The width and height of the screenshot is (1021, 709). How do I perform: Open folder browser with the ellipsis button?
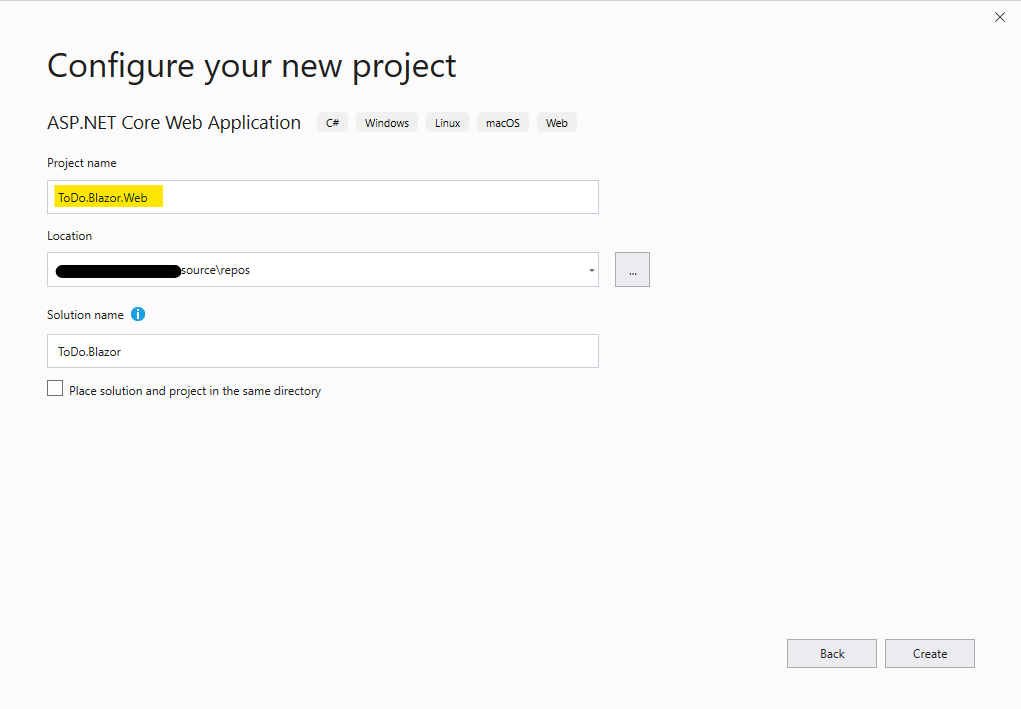tap(632, 270)
